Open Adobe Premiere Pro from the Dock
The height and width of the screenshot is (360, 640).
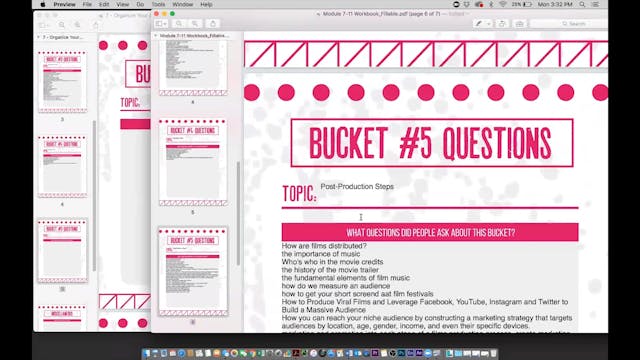[375, 353]
